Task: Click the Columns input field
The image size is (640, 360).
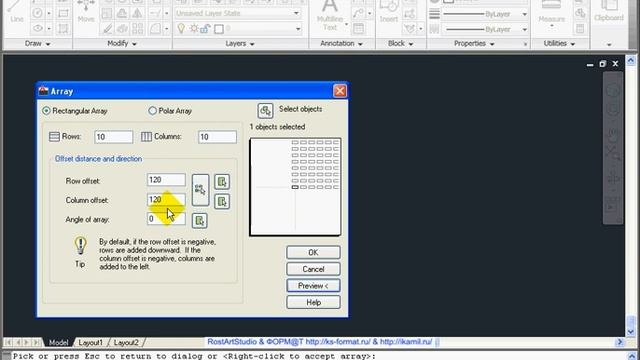Action: coord(217,137)
